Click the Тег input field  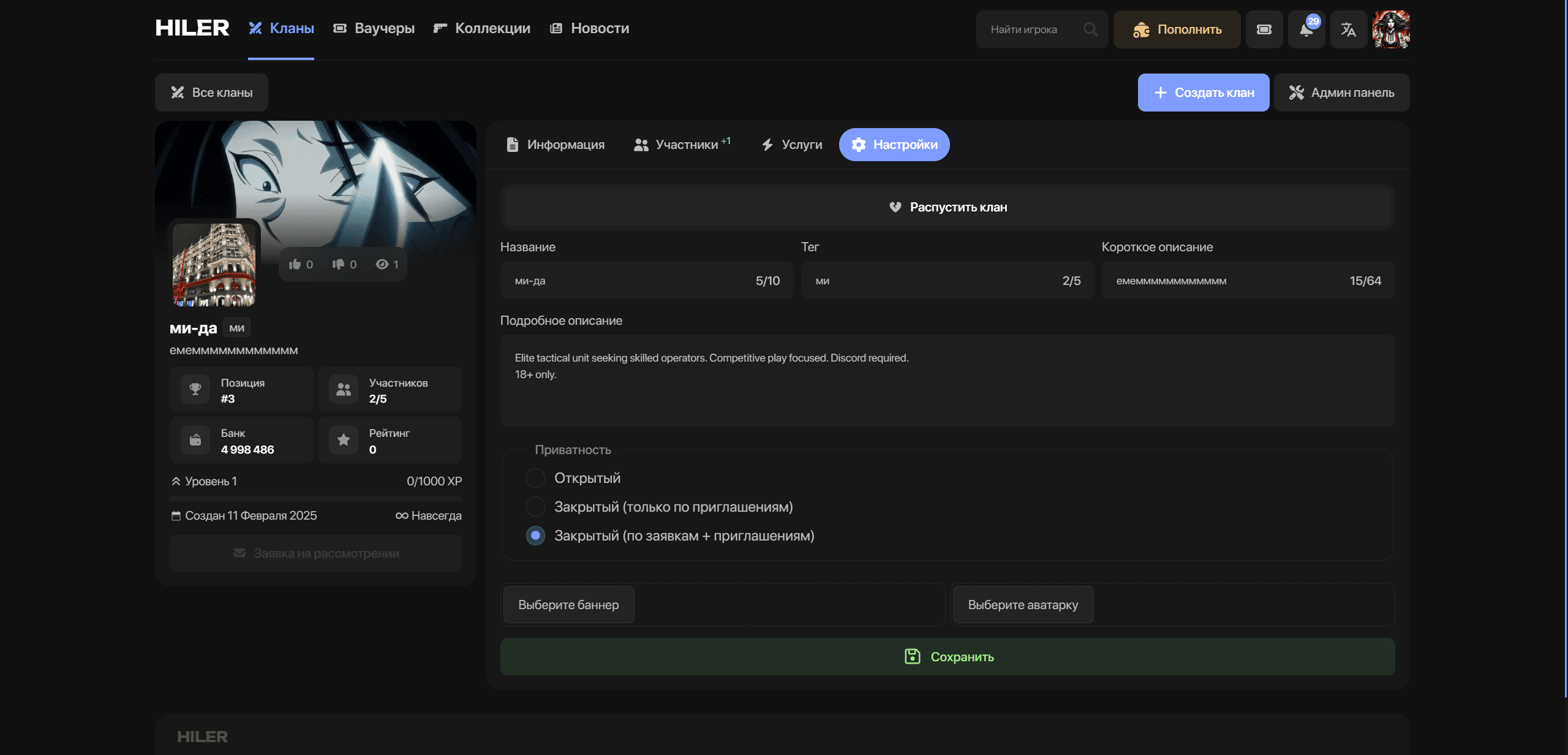tap(948, 280)
